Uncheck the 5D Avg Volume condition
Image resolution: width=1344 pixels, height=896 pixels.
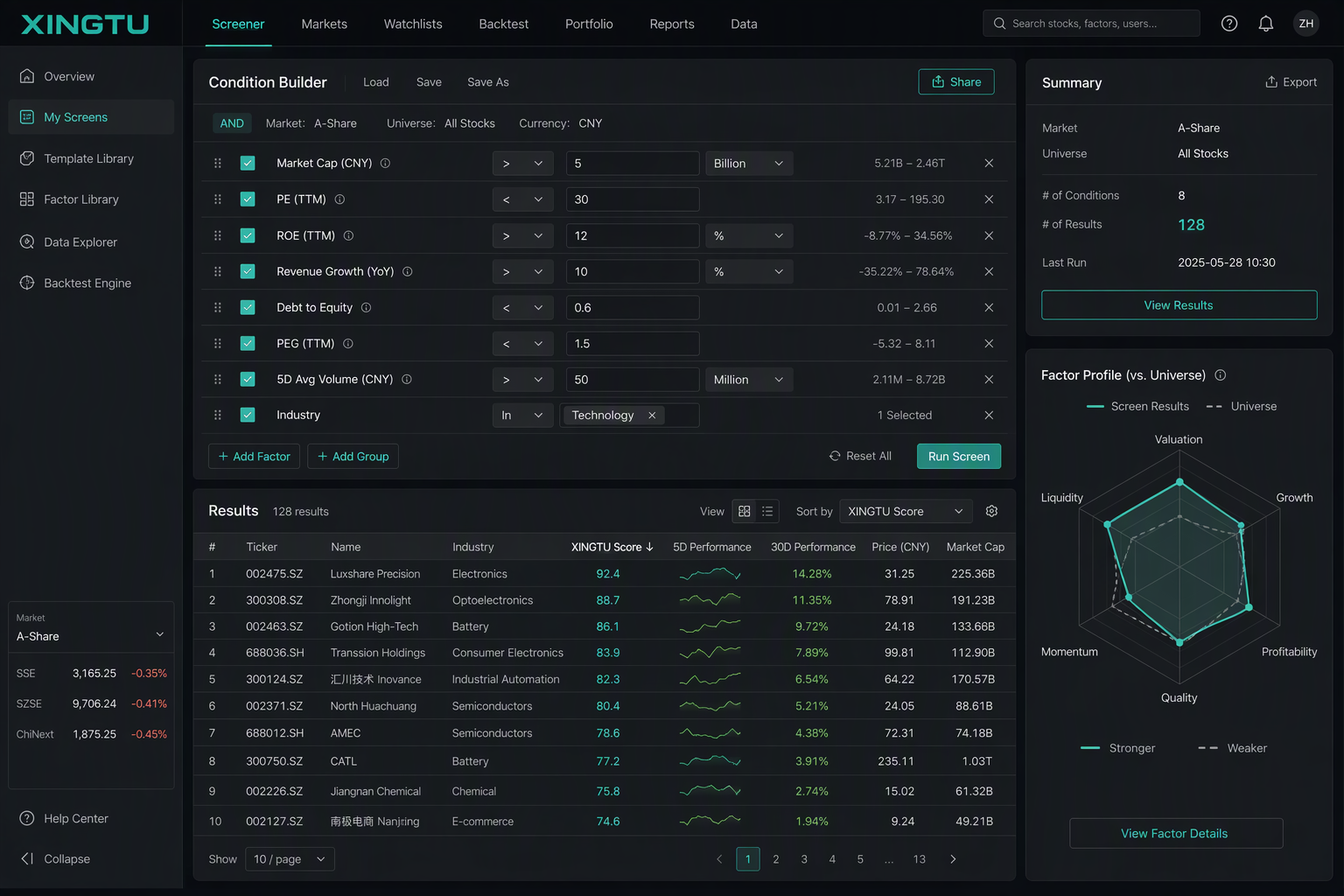[248, 380]
